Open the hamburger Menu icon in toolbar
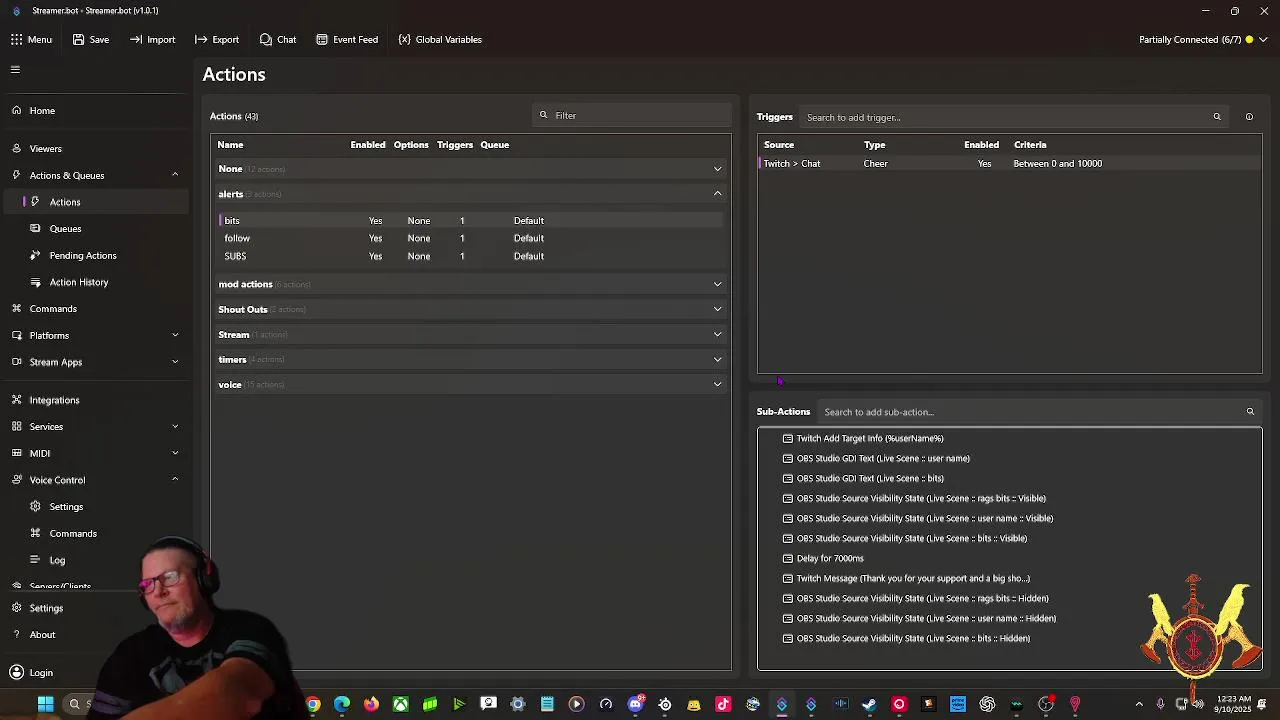The image size is (1280, 720). (x=31, y=40)
